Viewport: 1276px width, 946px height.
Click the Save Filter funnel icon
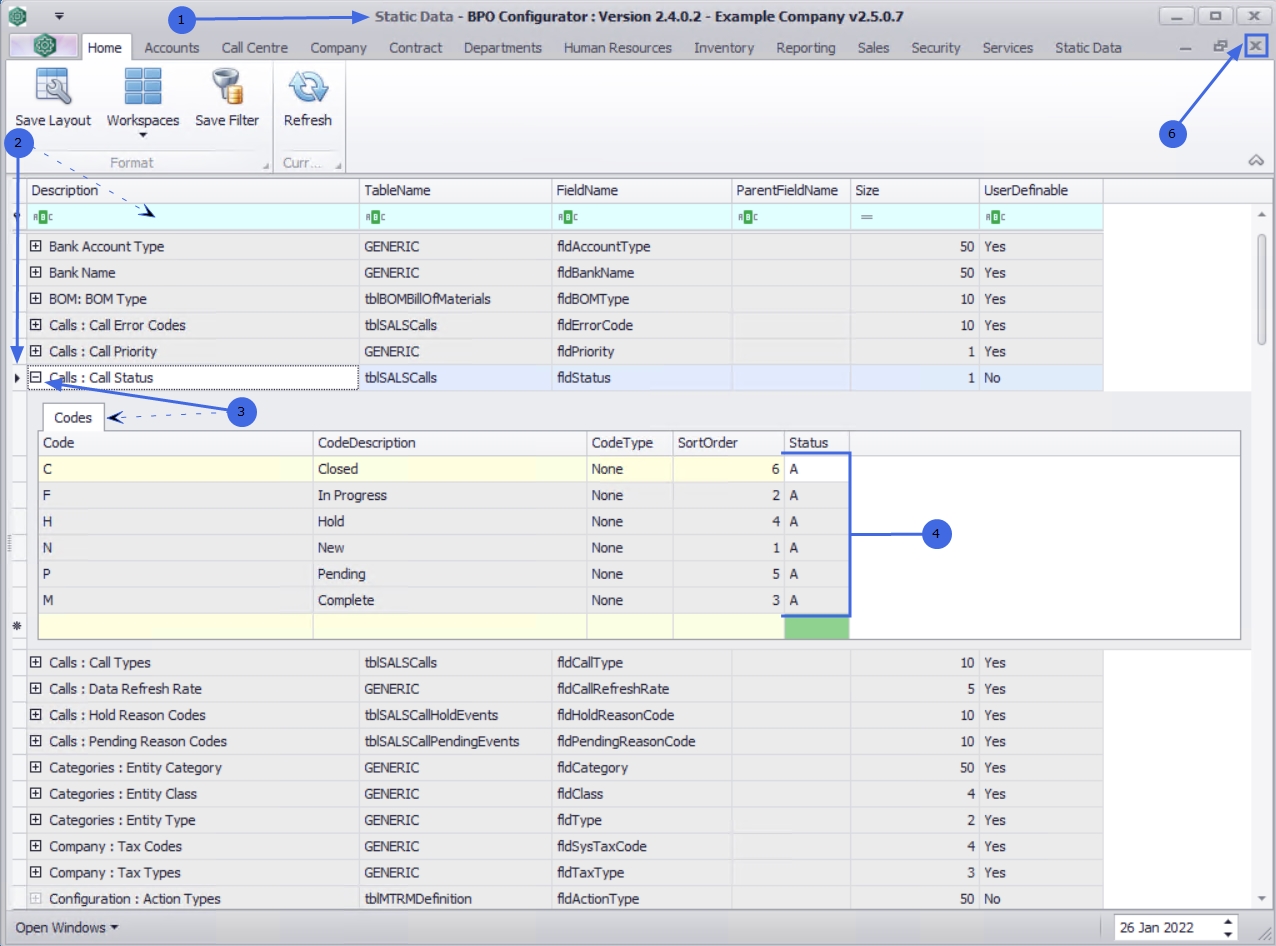click(227, 87)
